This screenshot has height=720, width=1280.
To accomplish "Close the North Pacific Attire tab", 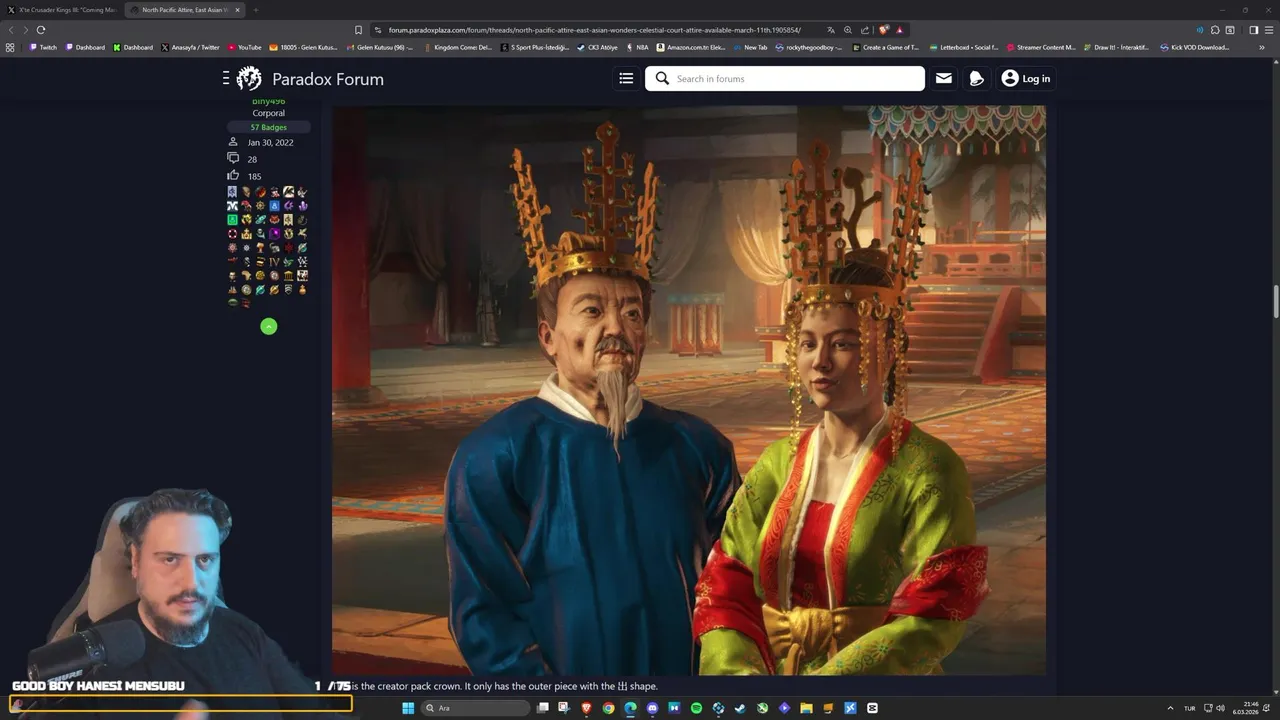I will 237,10.
